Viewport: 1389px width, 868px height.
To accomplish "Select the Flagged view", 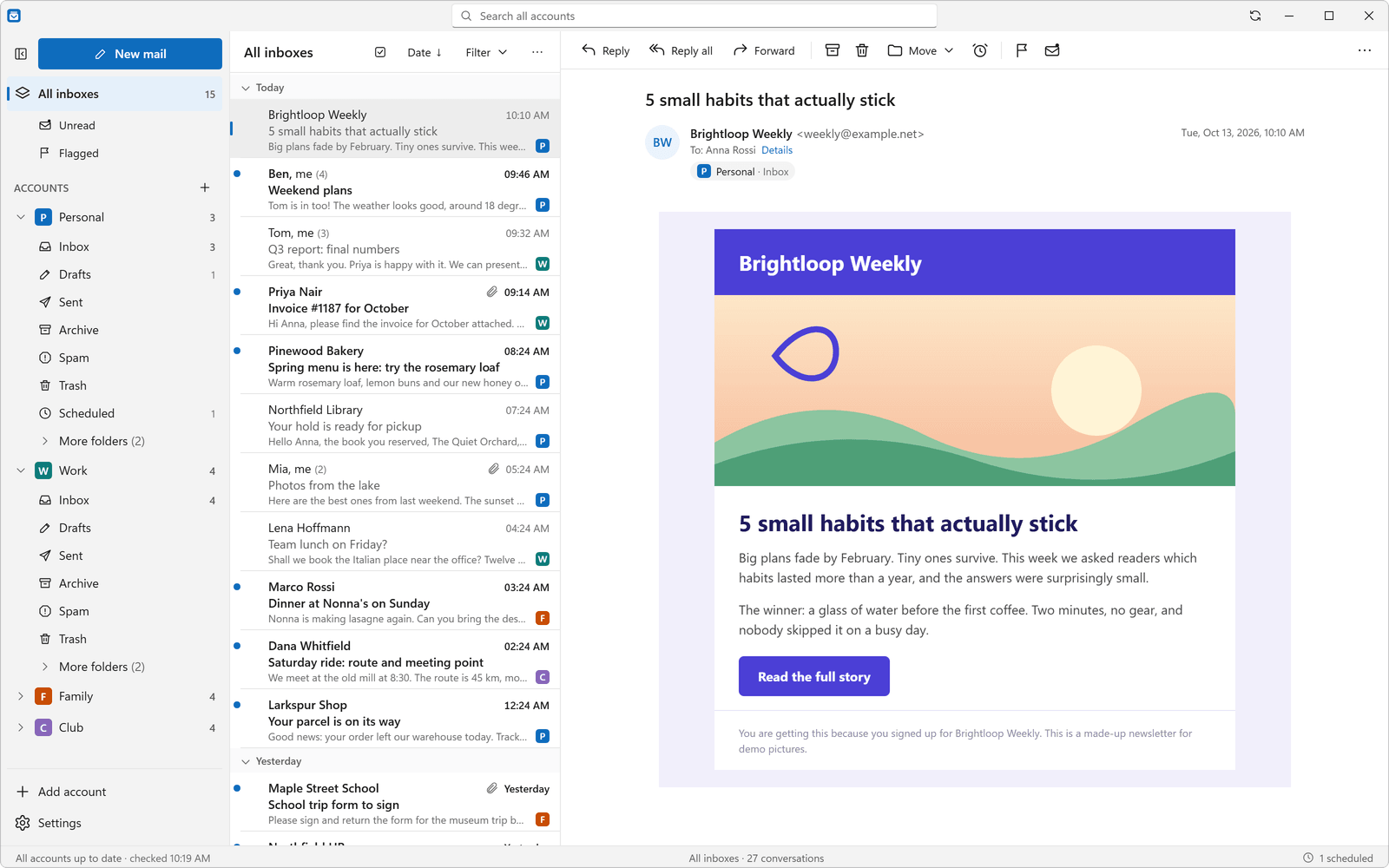I will 115,153.
